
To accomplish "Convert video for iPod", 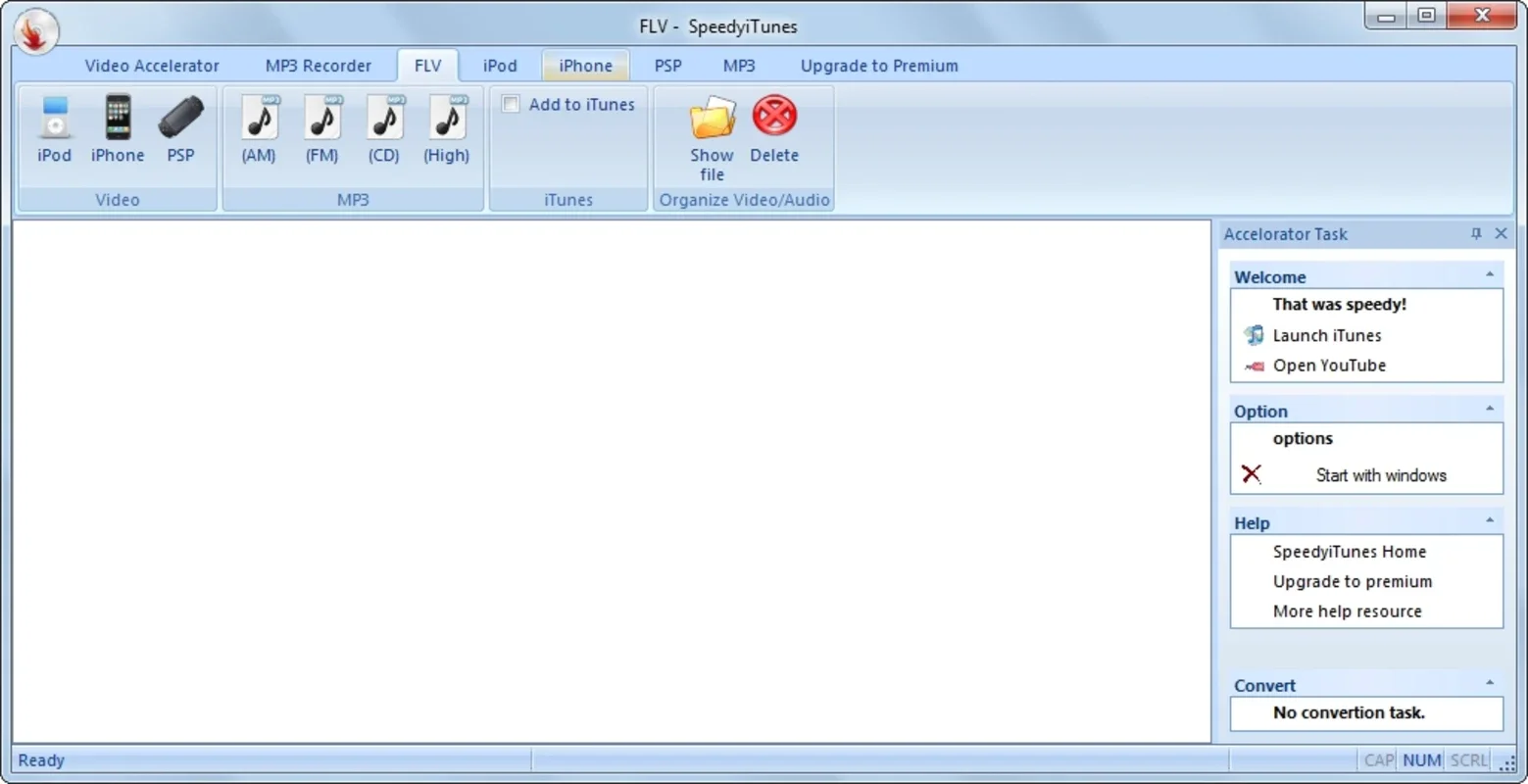I will 55,129.
